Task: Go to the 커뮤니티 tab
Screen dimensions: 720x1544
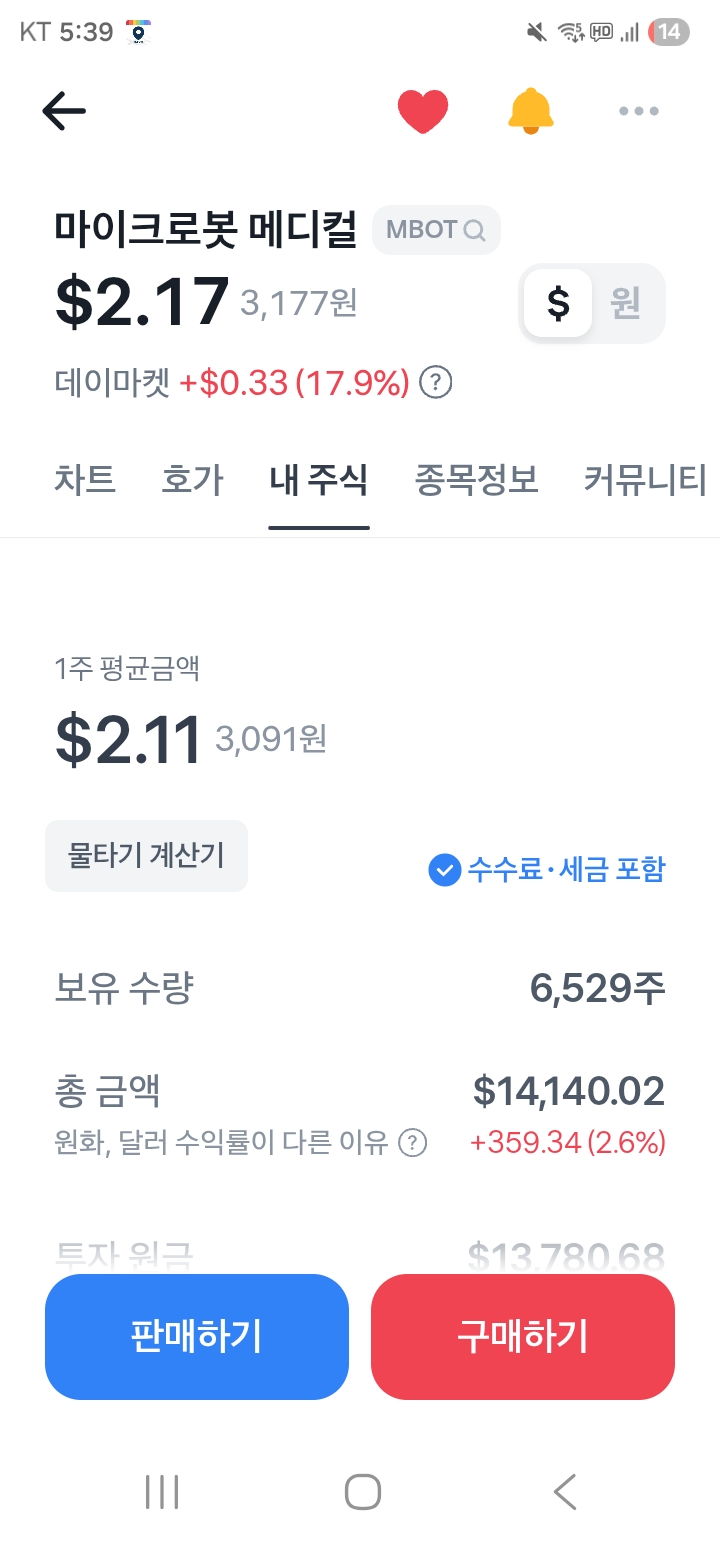Action: [645, 480]
